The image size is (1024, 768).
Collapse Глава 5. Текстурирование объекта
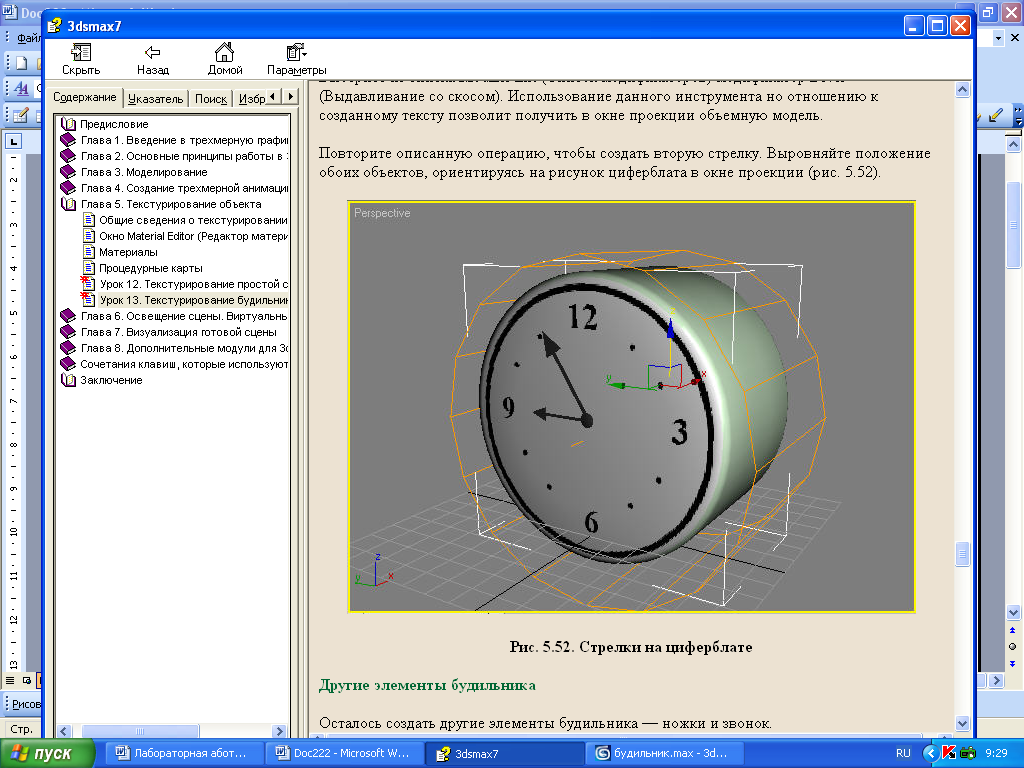[x=170, y=204]
